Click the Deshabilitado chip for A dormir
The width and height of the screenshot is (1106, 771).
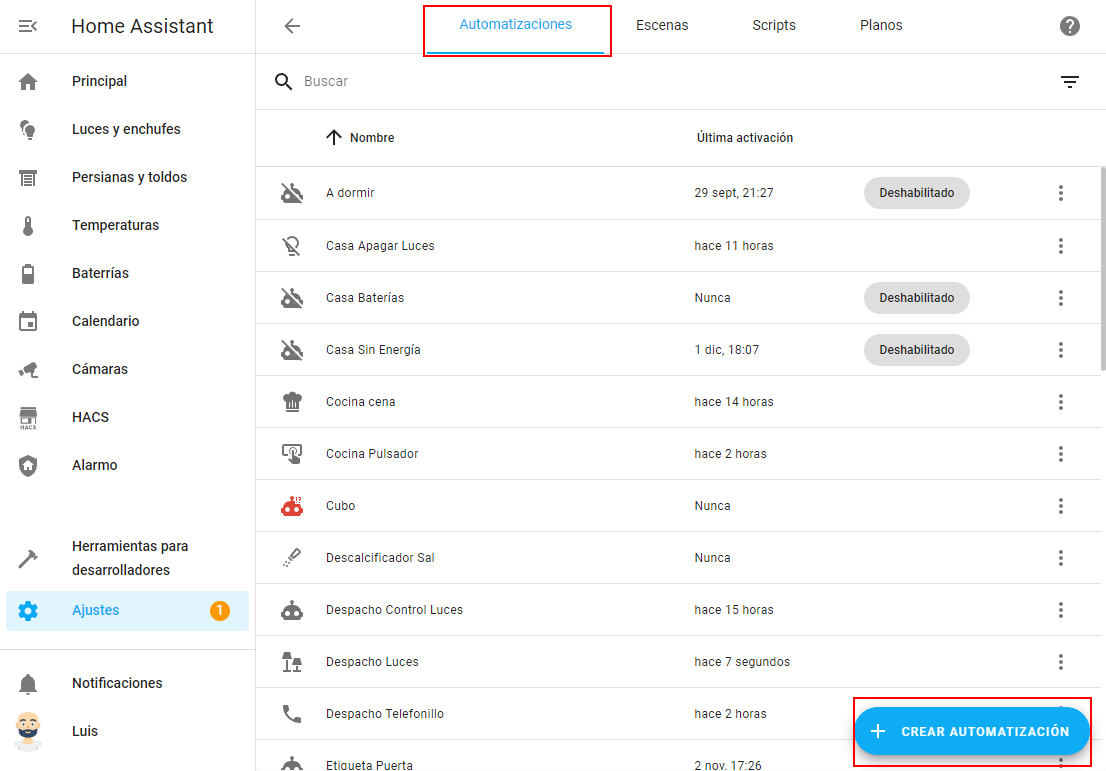(916, 193)
